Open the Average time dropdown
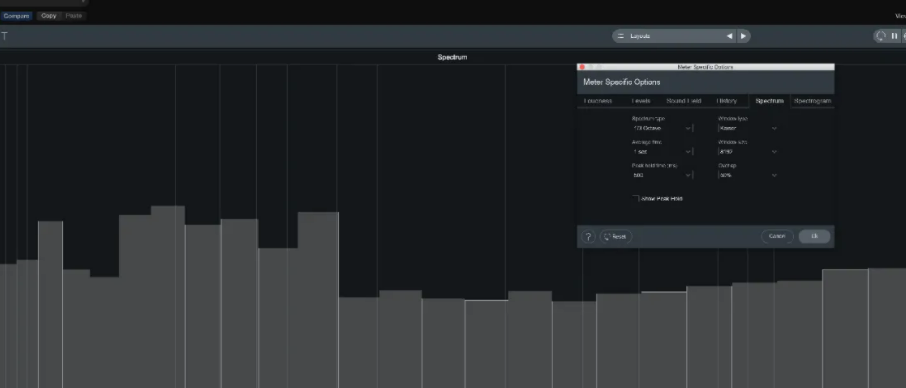 point(662,152)
